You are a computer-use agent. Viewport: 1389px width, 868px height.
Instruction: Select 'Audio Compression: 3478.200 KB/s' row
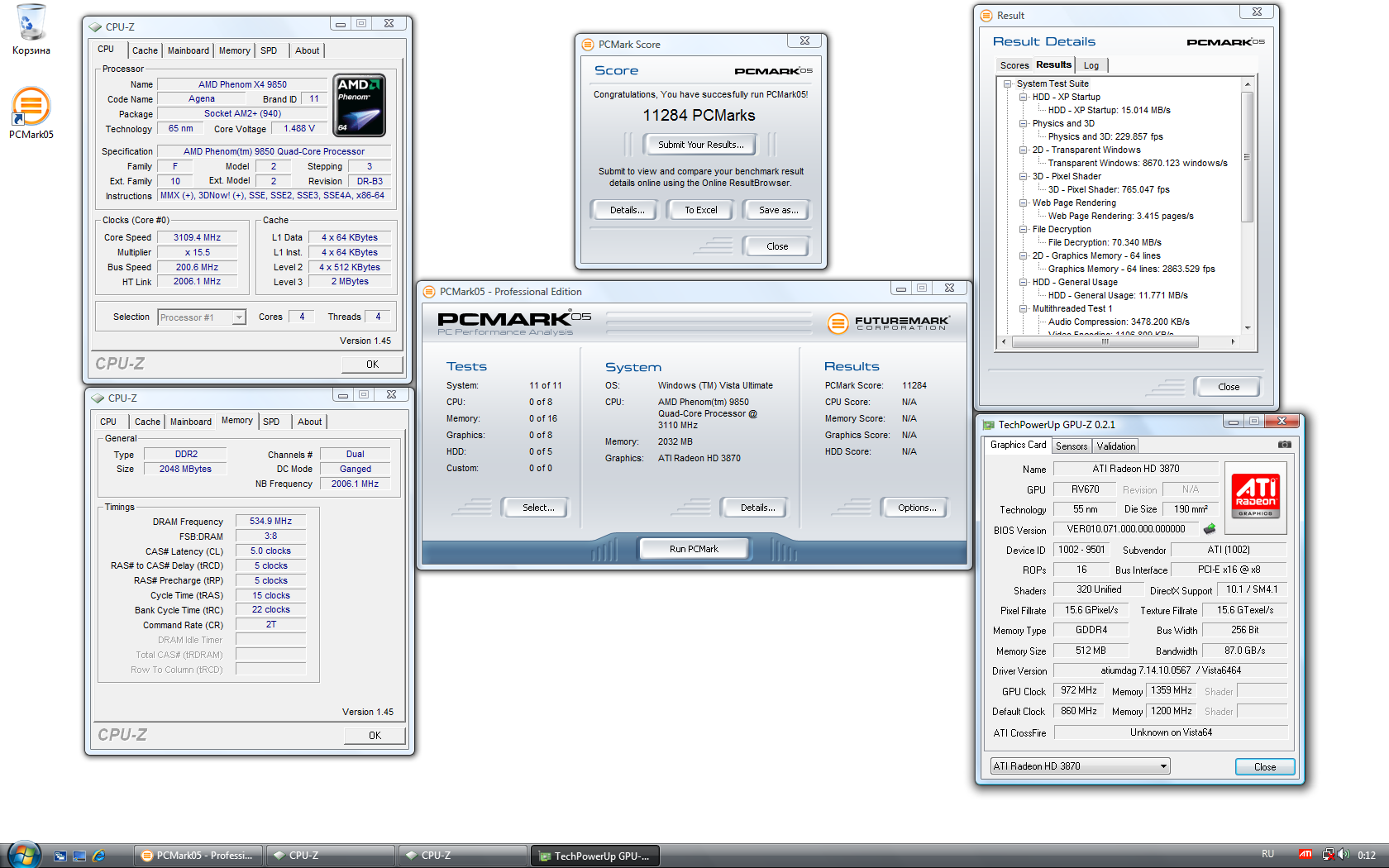click(1119, 322)
